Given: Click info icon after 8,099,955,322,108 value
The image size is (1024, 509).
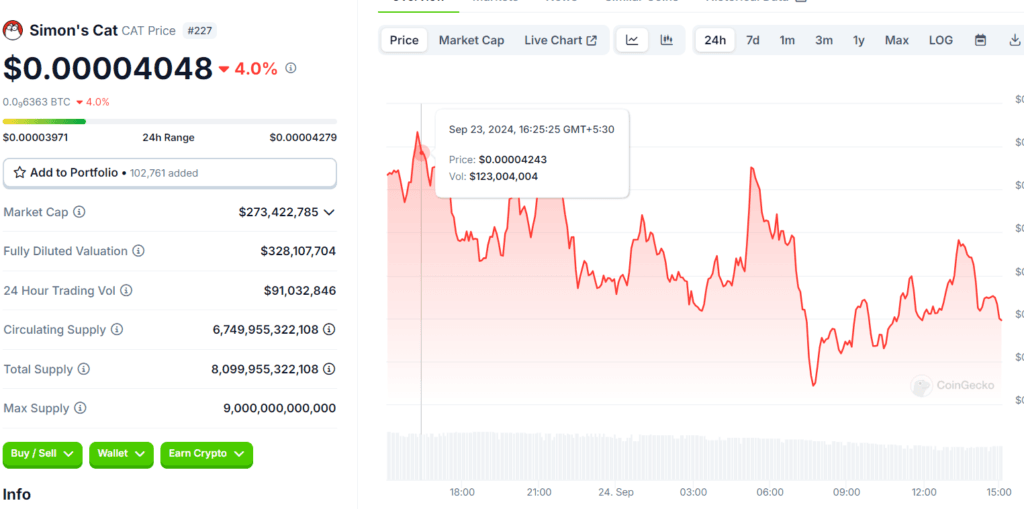Looking at the screenshot, I should pyautogui.click(x=330, y=369).
